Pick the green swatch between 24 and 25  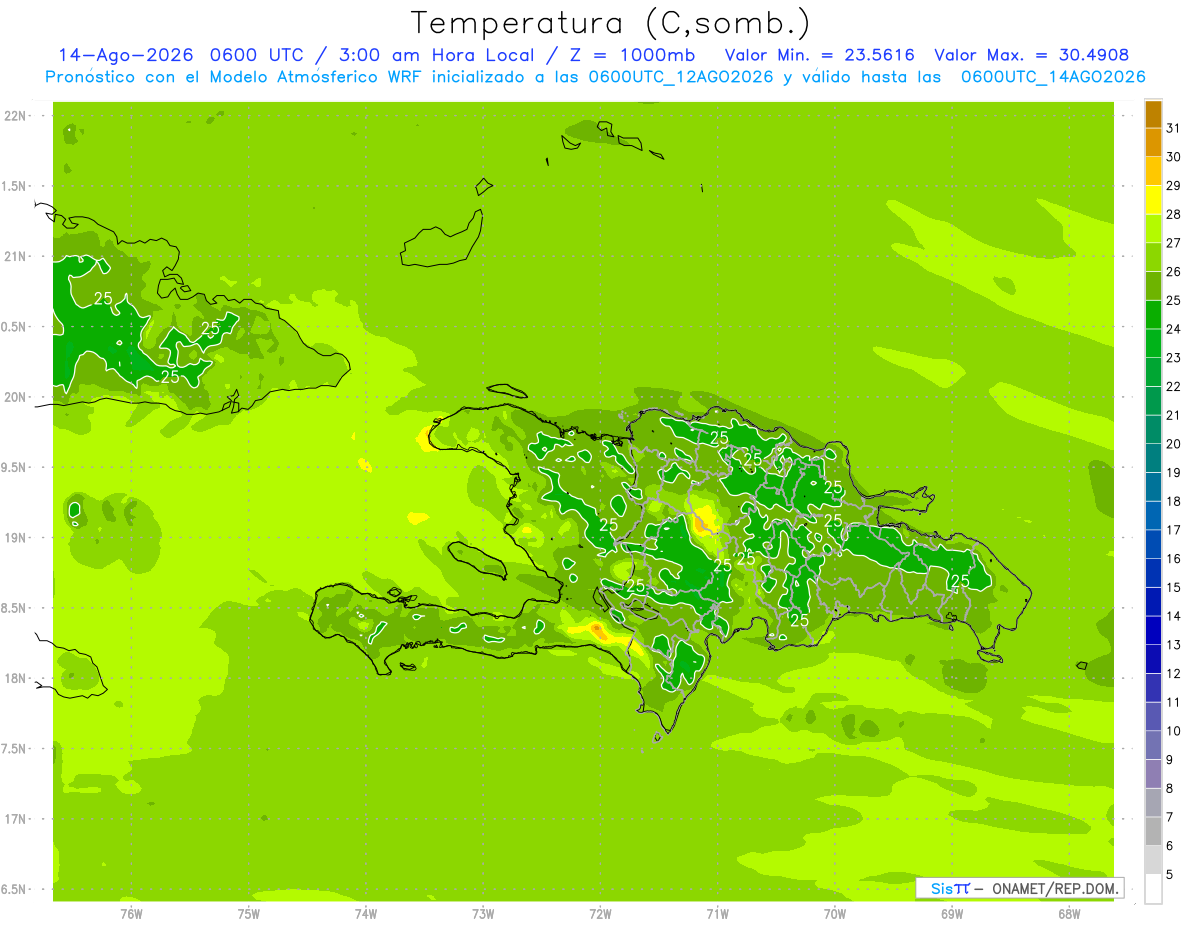1153,314
